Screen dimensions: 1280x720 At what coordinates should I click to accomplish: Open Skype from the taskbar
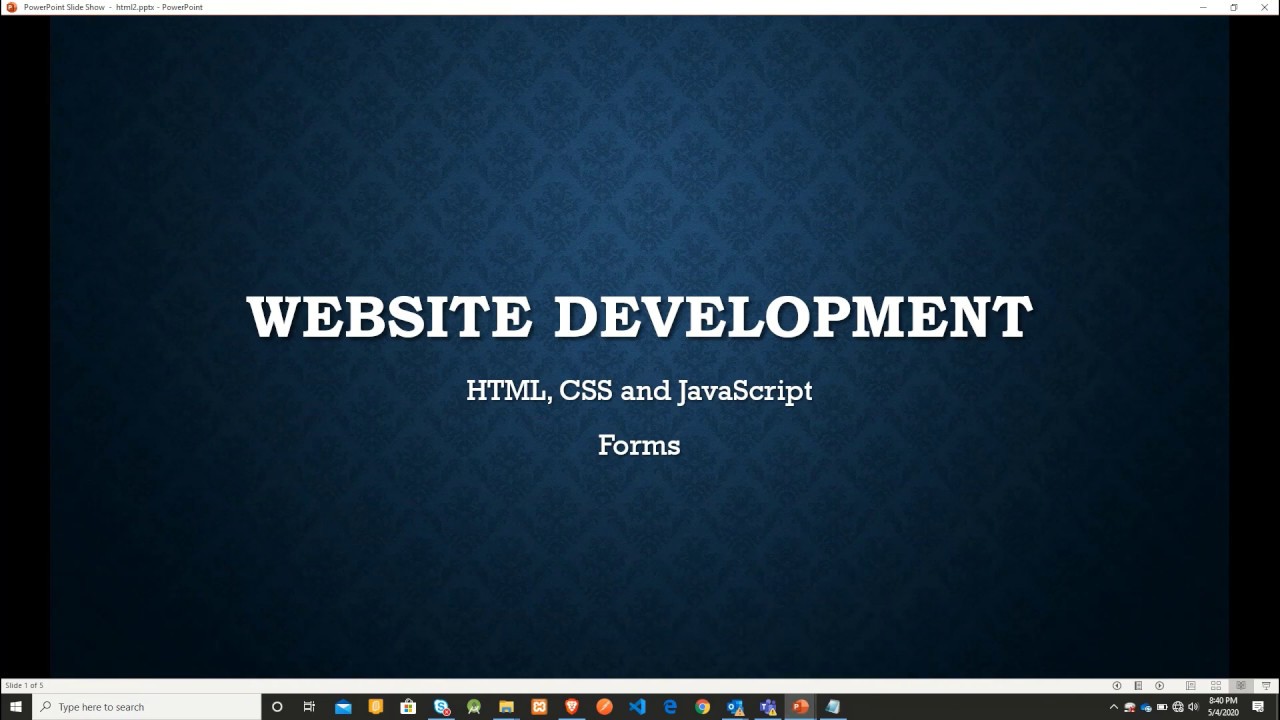pyautogui.click(x=441, y=707)
